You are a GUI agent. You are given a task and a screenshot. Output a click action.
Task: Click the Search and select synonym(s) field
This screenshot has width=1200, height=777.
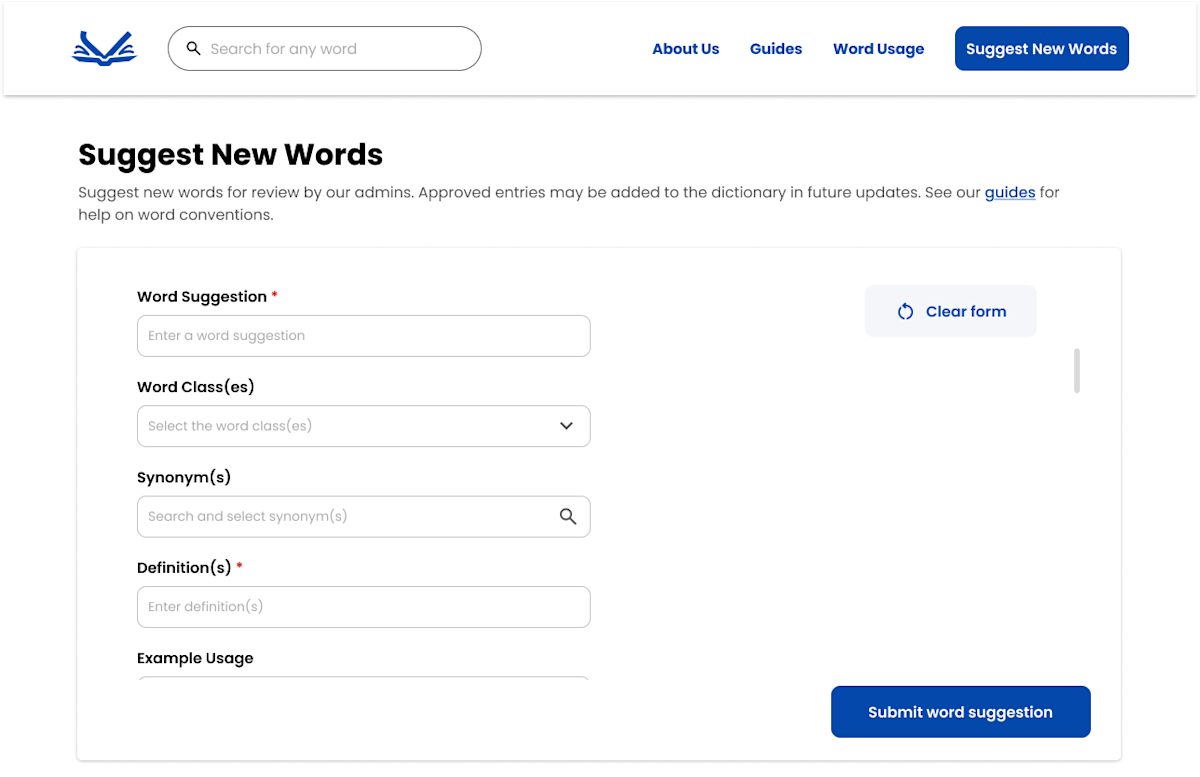pos(340,516)
